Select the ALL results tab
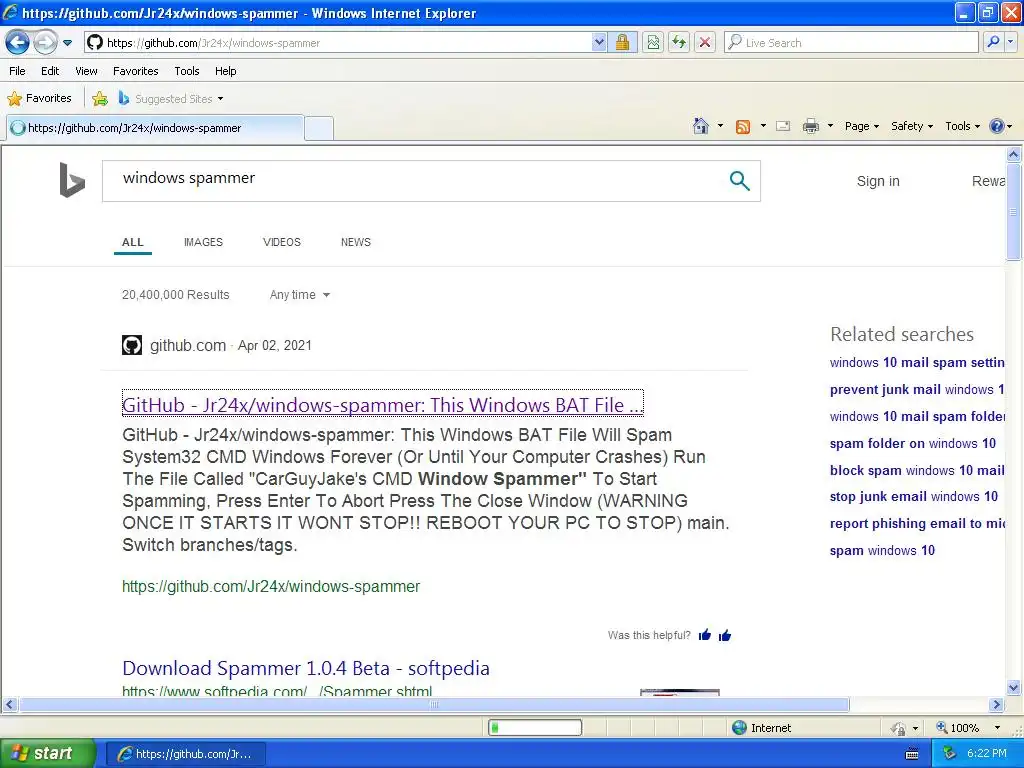Image resolution: width=1024 pixels, height=768 pixels. pyautogui.click(x=133, y=242)
